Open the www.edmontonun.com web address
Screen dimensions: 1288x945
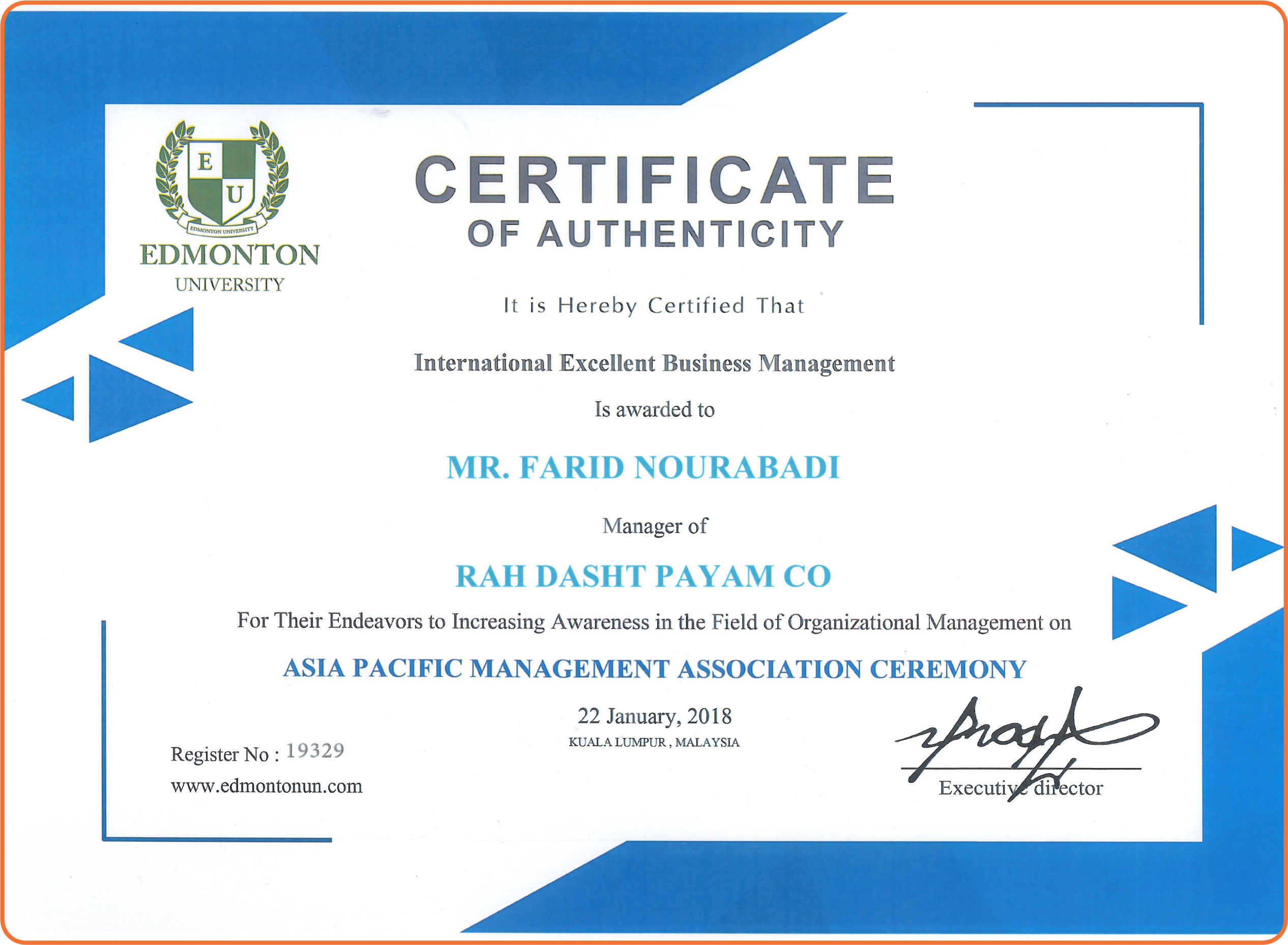pyautogui.click(x=267, y=786)
